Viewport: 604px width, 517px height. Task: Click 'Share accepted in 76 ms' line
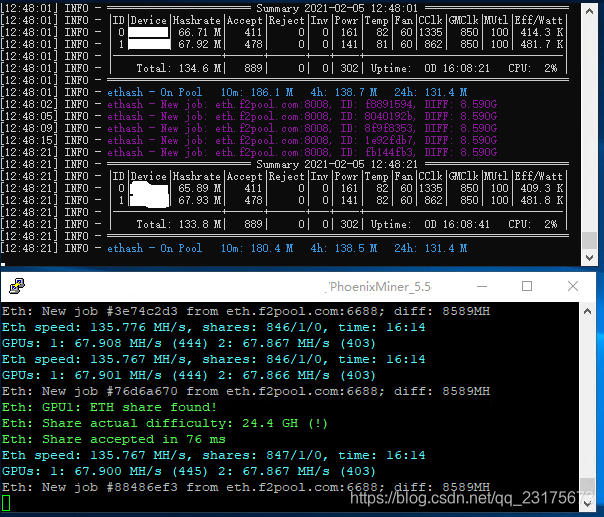pyautogui.click(x=114, y=439)
